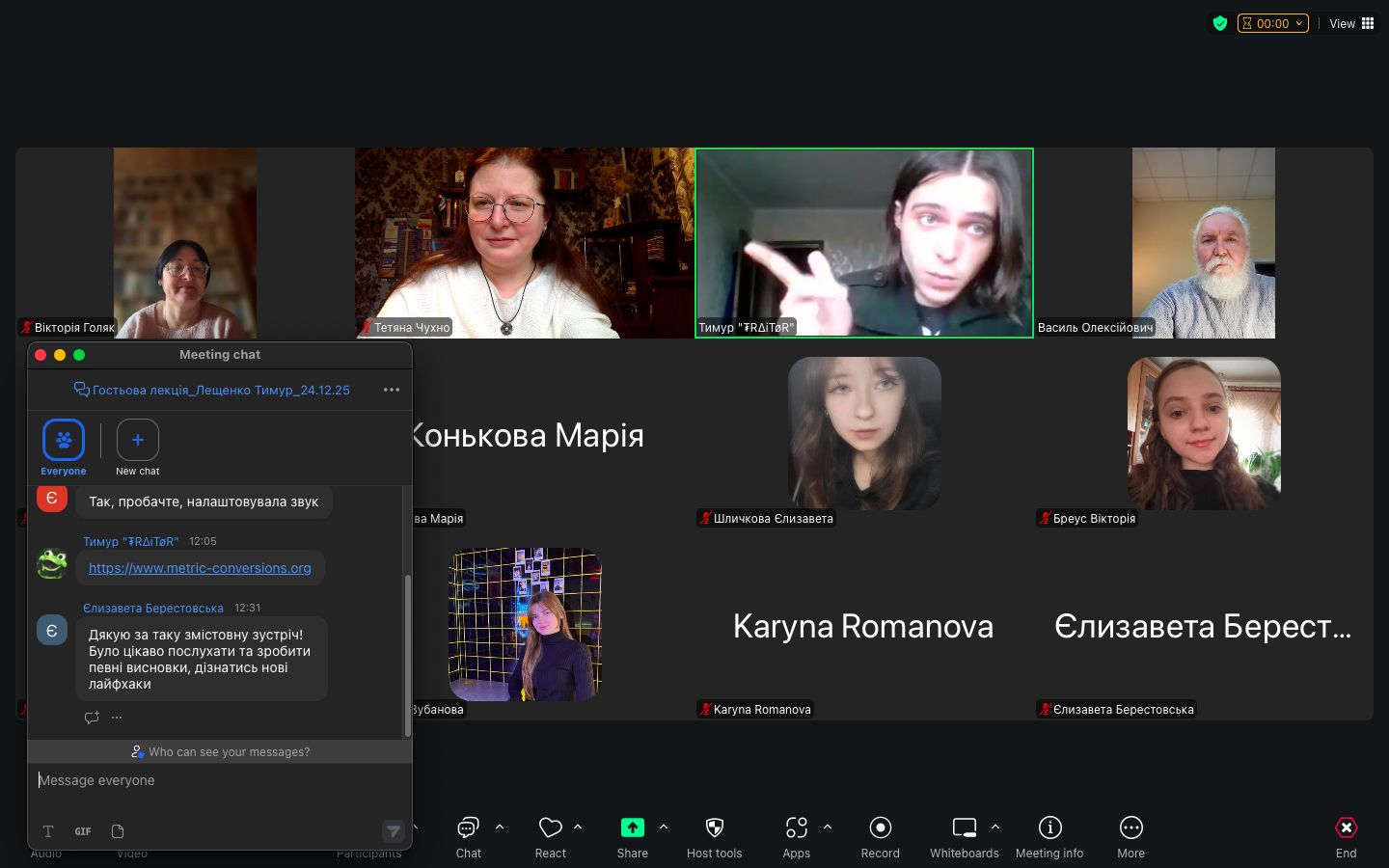Select the Everyone chat recipient
The height and width of the screenshot is (868, 1389).
64,441
